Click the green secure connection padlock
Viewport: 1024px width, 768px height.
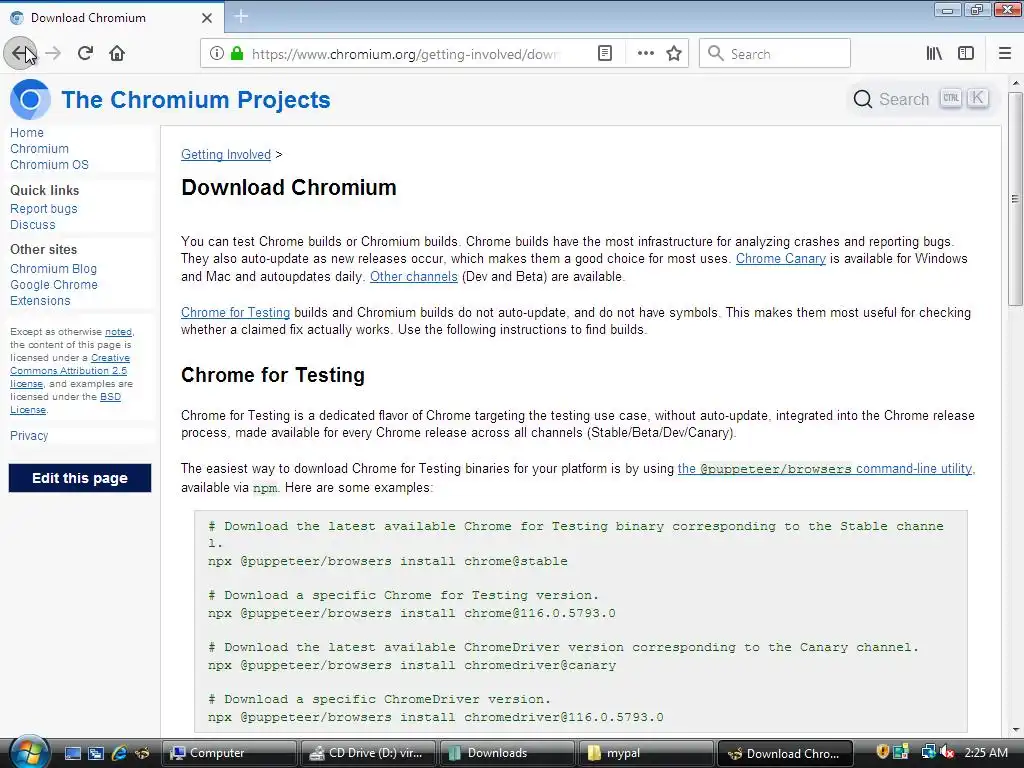(x=237, y=54)
